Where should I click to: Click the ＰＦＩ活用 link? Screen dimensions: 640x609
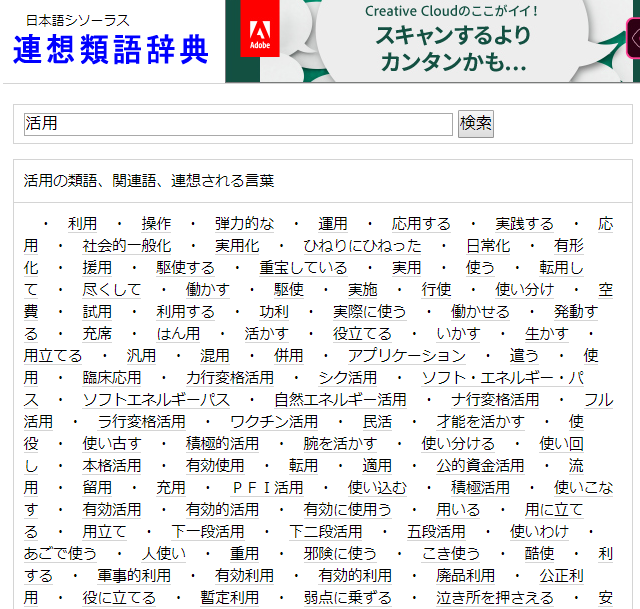(x=267, y=488)
